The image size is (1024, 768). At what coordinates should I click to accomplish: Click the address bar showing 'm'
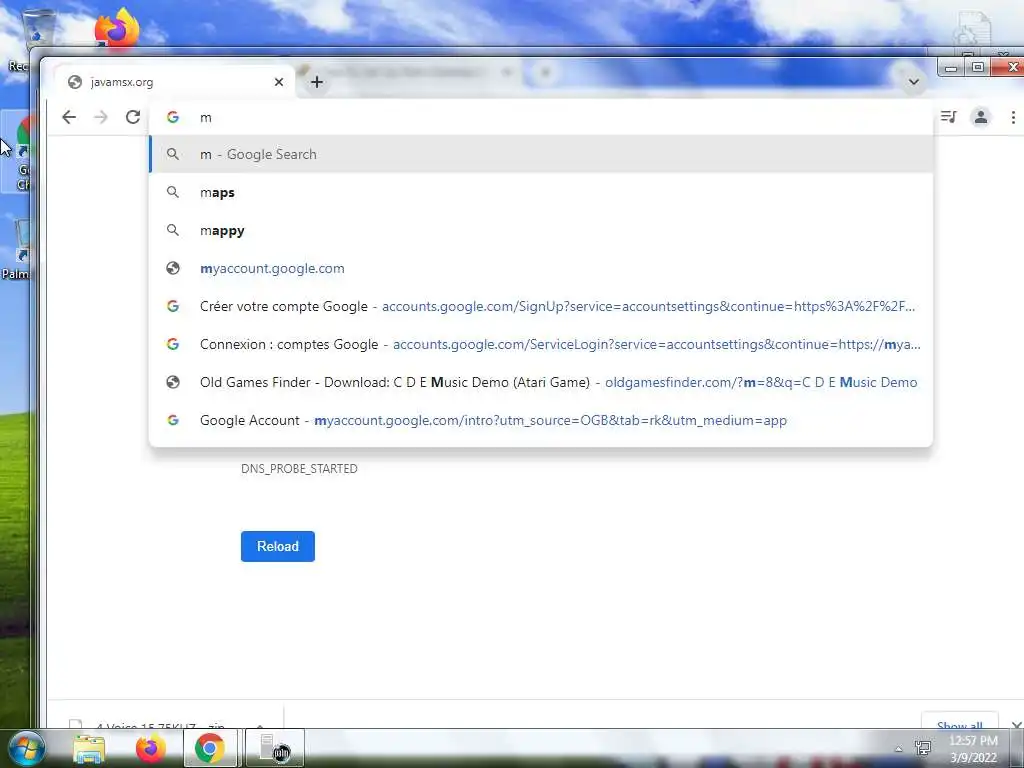541,118
